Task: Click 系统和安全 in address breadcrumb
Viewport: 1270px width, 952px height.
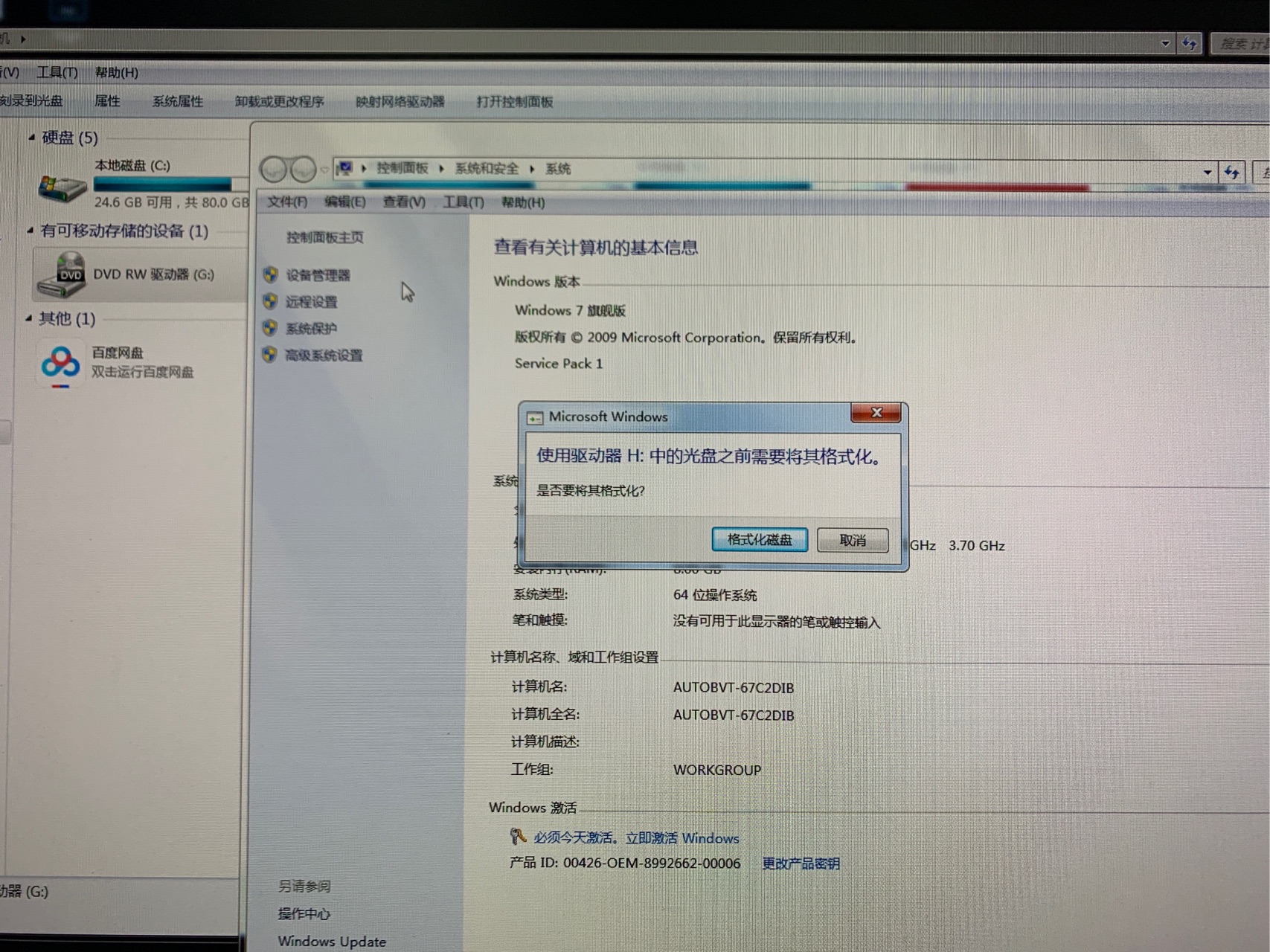Action: [x=487, y=169]
